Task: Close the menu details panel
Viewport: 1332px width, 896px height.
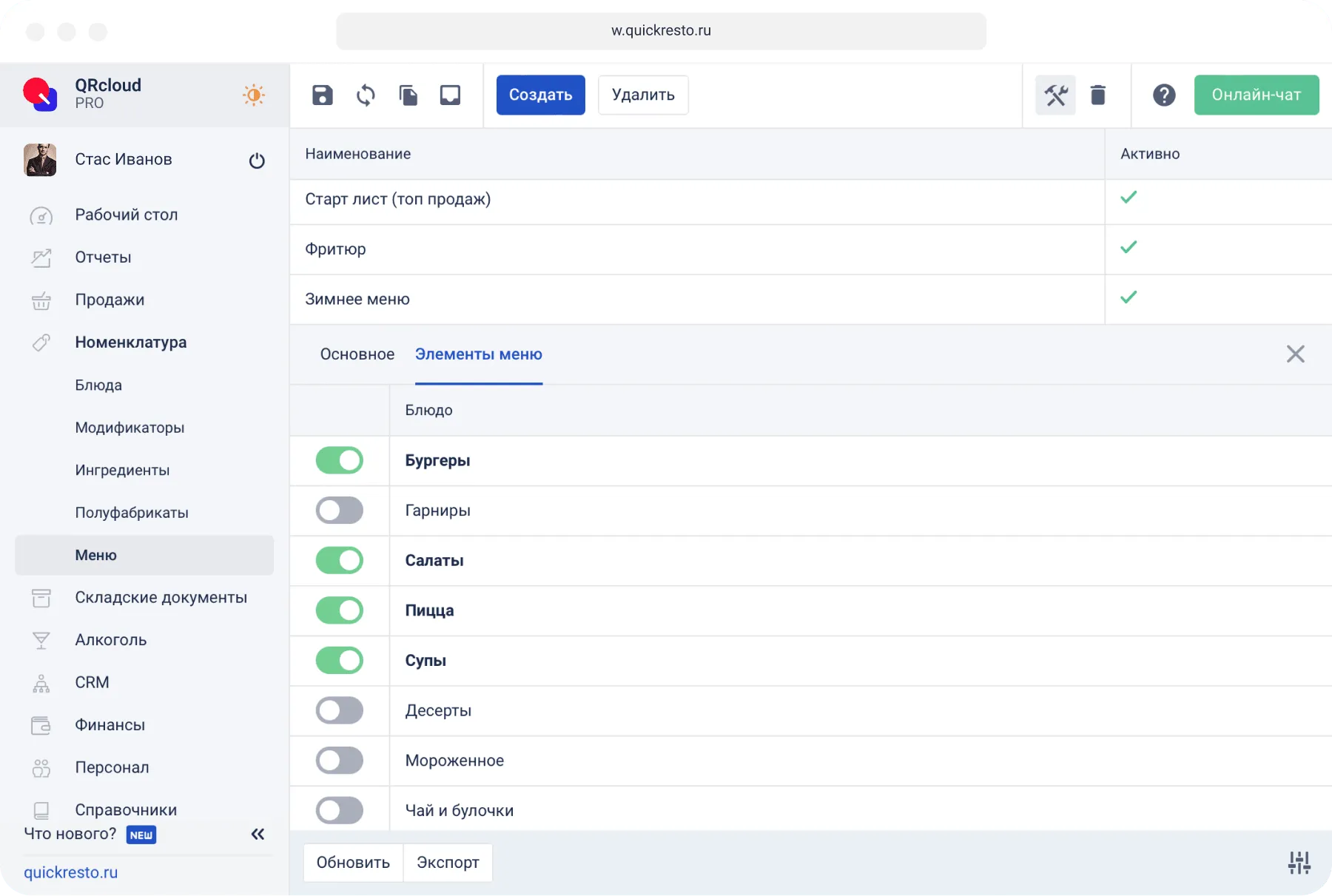Action: tap(1295, 354)
